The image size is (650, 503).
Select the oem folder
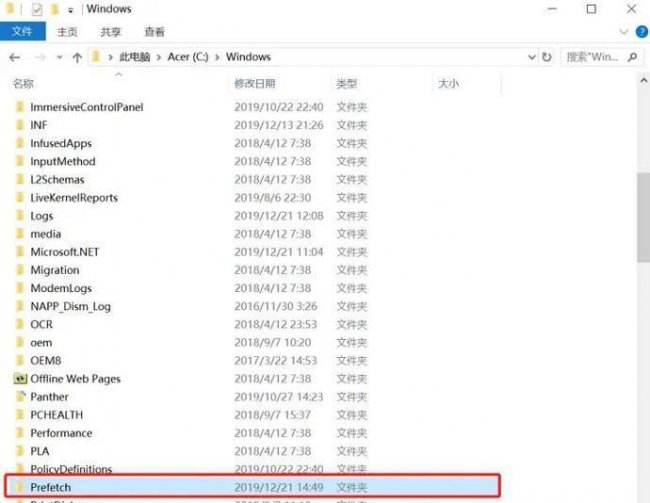tap(41, 343)
